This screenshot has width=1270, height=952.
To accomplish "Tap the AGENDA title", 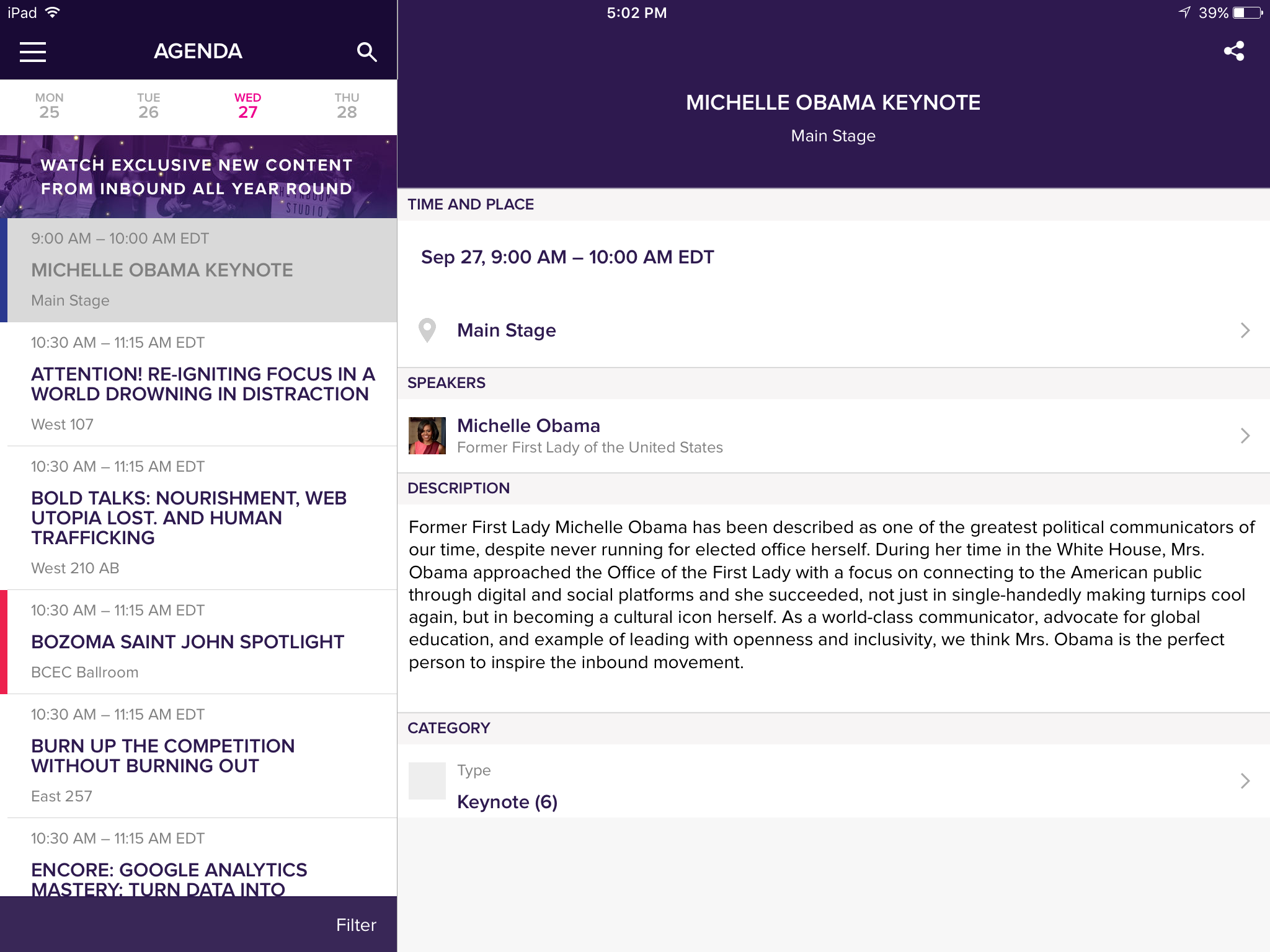I will click(198, 51).
